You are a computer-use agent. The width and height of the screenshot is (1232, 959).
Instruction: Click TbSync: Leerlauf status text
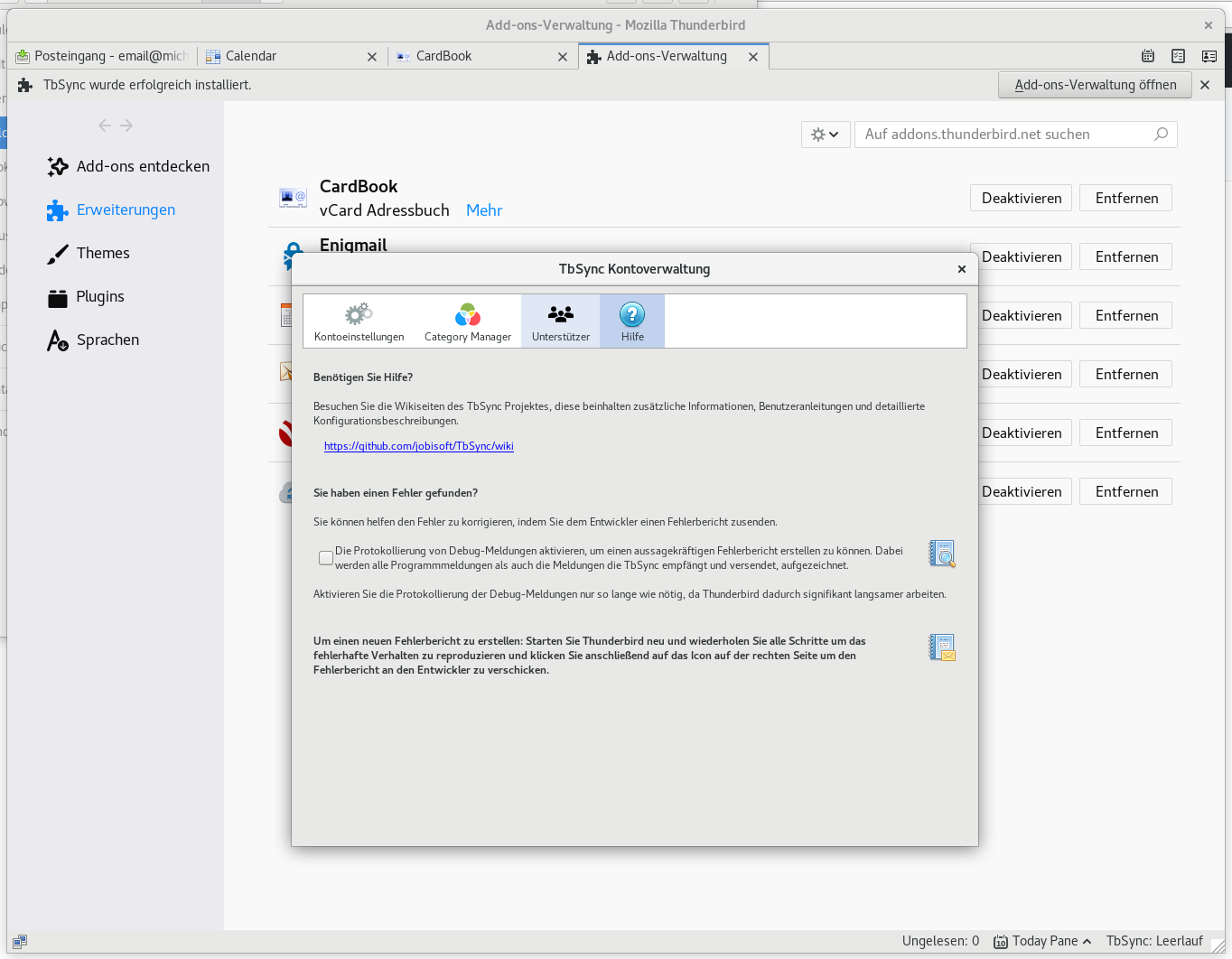point(1154,941)
